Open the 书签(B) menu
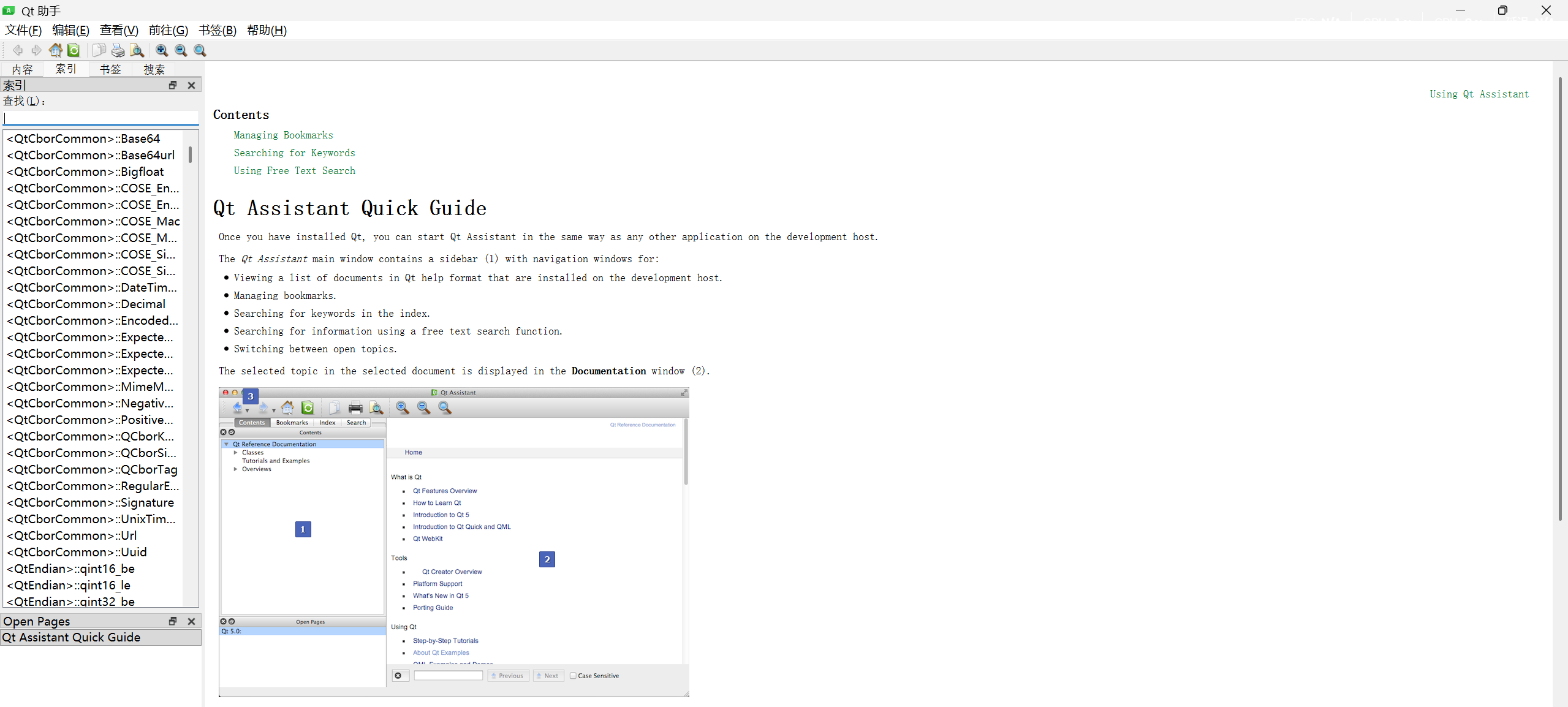 [x=218, y=30]
